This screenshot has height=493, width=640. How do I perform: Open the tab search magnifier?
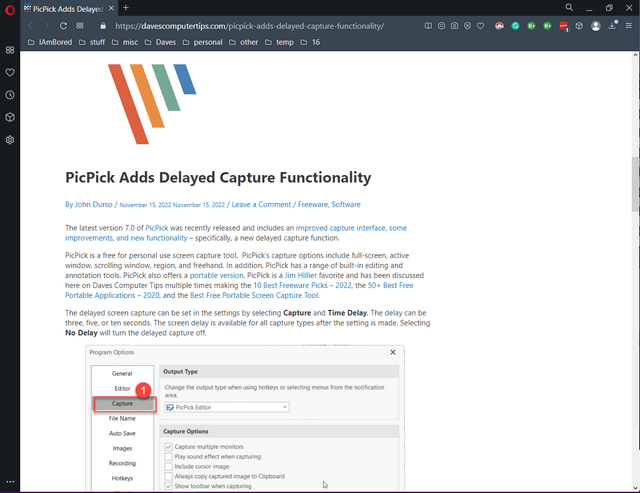pyautogui.click(x=569, y=7)
